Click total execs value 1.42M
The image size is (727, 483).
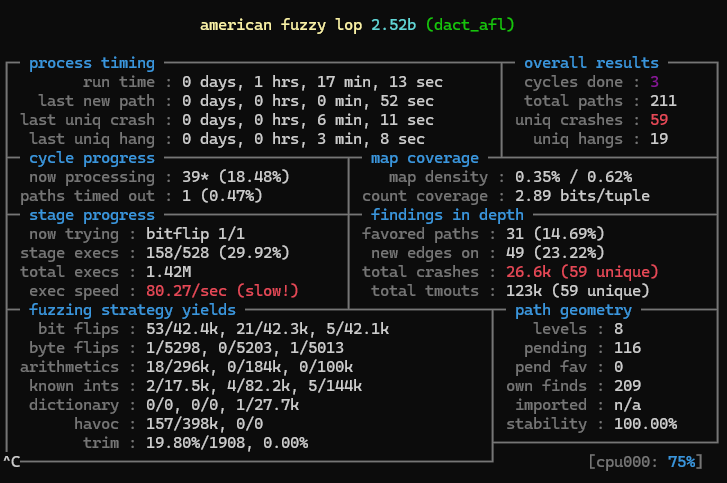click(x=168, y=272)
